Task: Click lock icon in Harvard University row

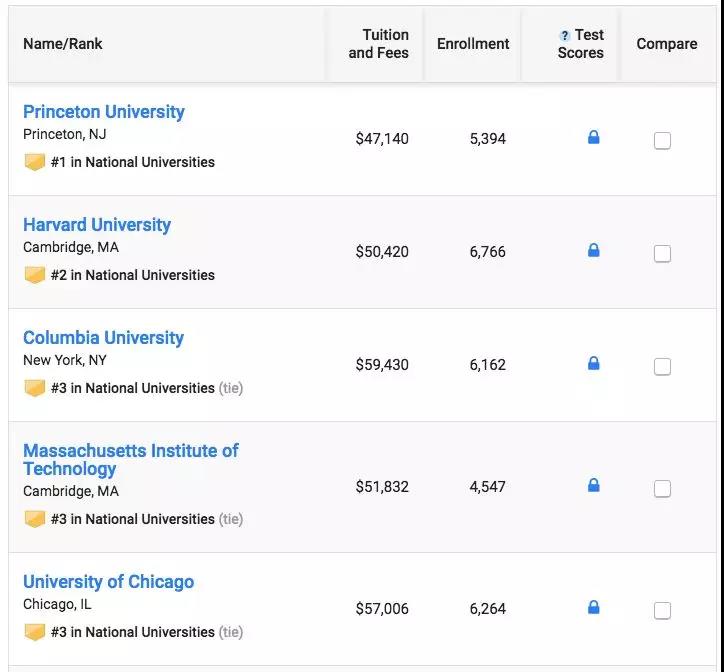Action: click(593, 251)
